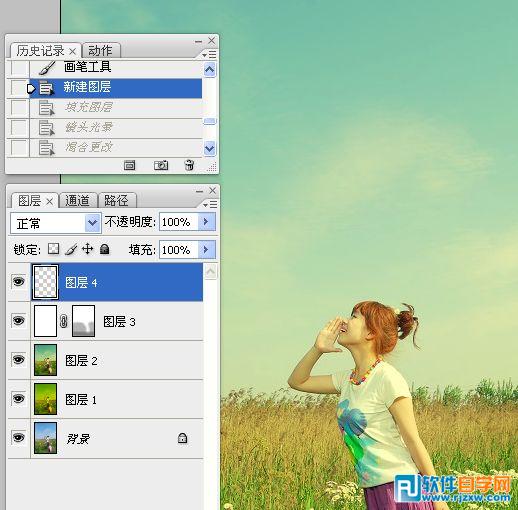This screenshot has height=510, width=518.
Task: Open the 填充 slider arrow
Action: click(207, 250)
